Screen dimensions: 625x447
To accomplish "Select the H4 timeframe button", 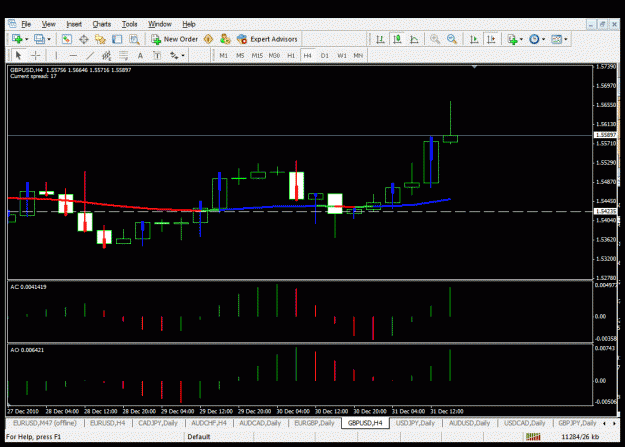I will [307, 55].
